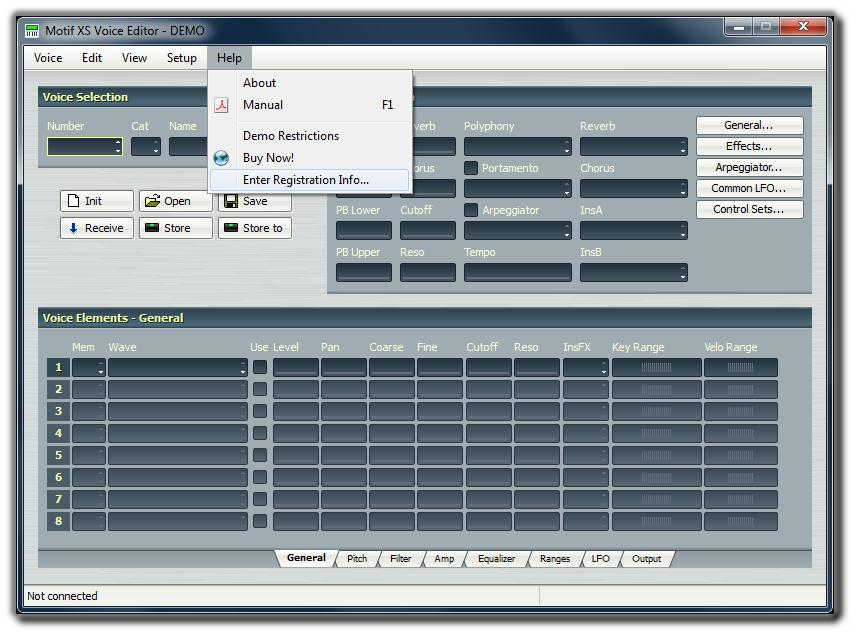Viewport: 860px width, 640px height.
Task: Click the voice Number stepper arrows
Action: 118,146
